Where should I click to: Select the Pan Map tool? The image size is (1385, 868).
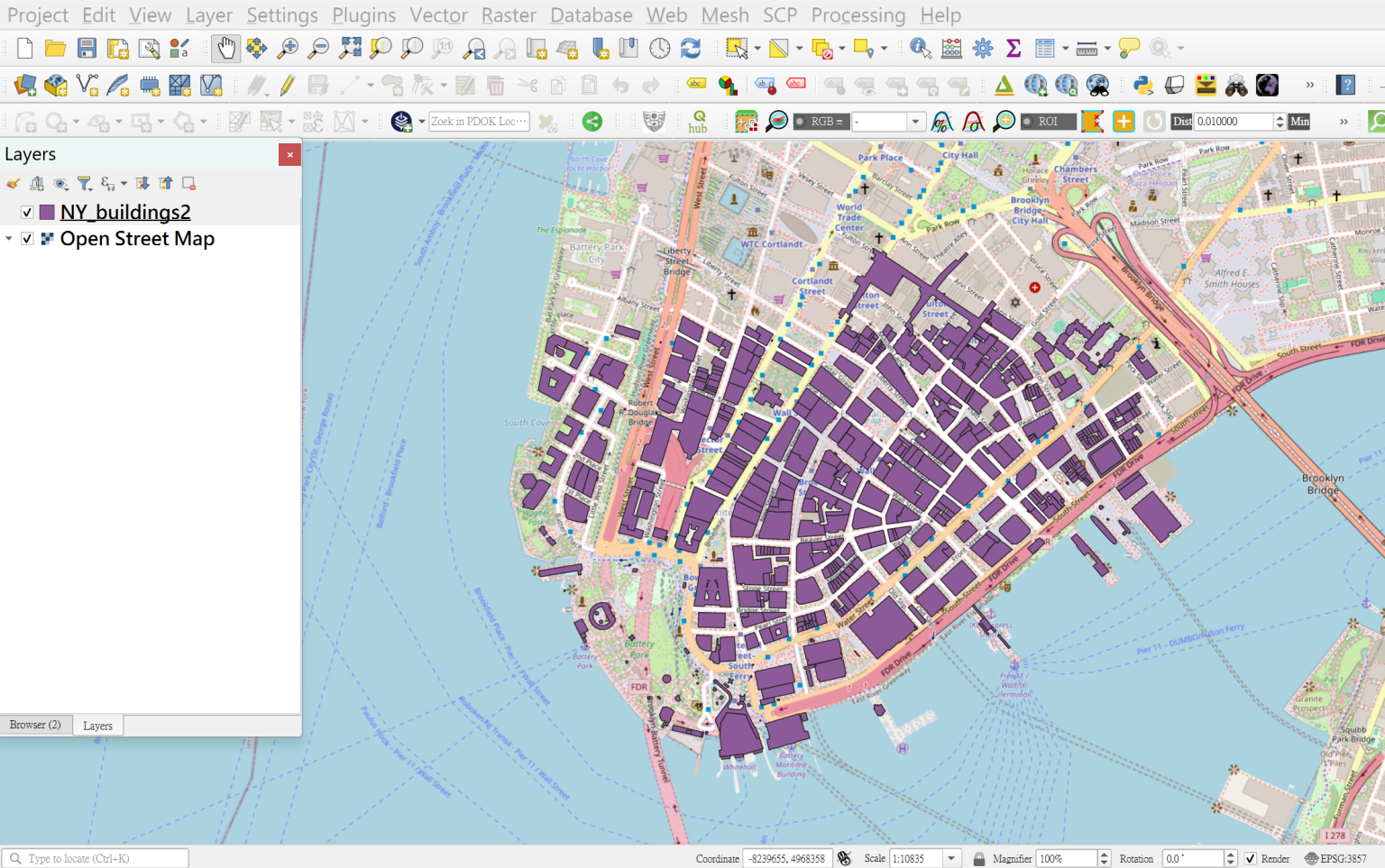click(x=225, y=48)
